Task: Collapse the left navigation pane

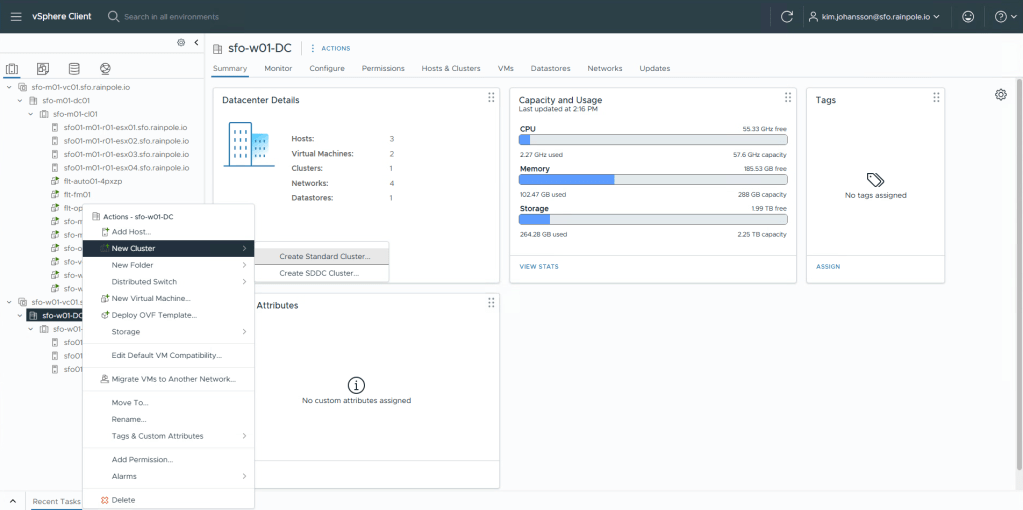Action: pyautogui.click(x=196, y=42)
